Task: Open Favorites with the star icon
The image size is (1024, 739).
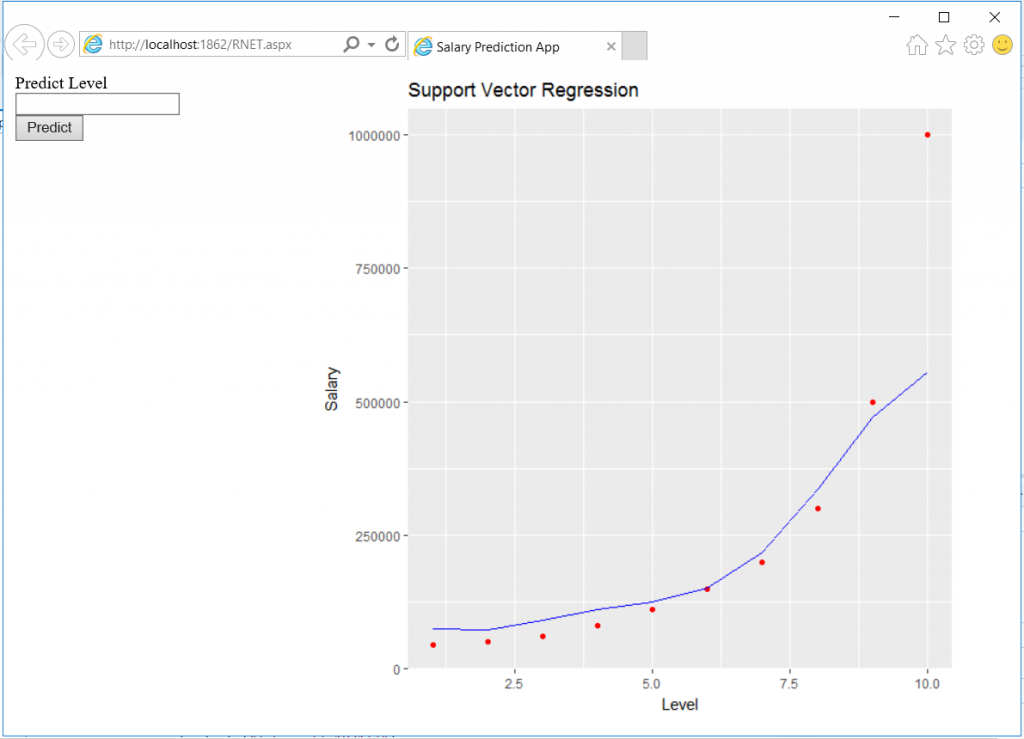Action: (x=945, y=44)
